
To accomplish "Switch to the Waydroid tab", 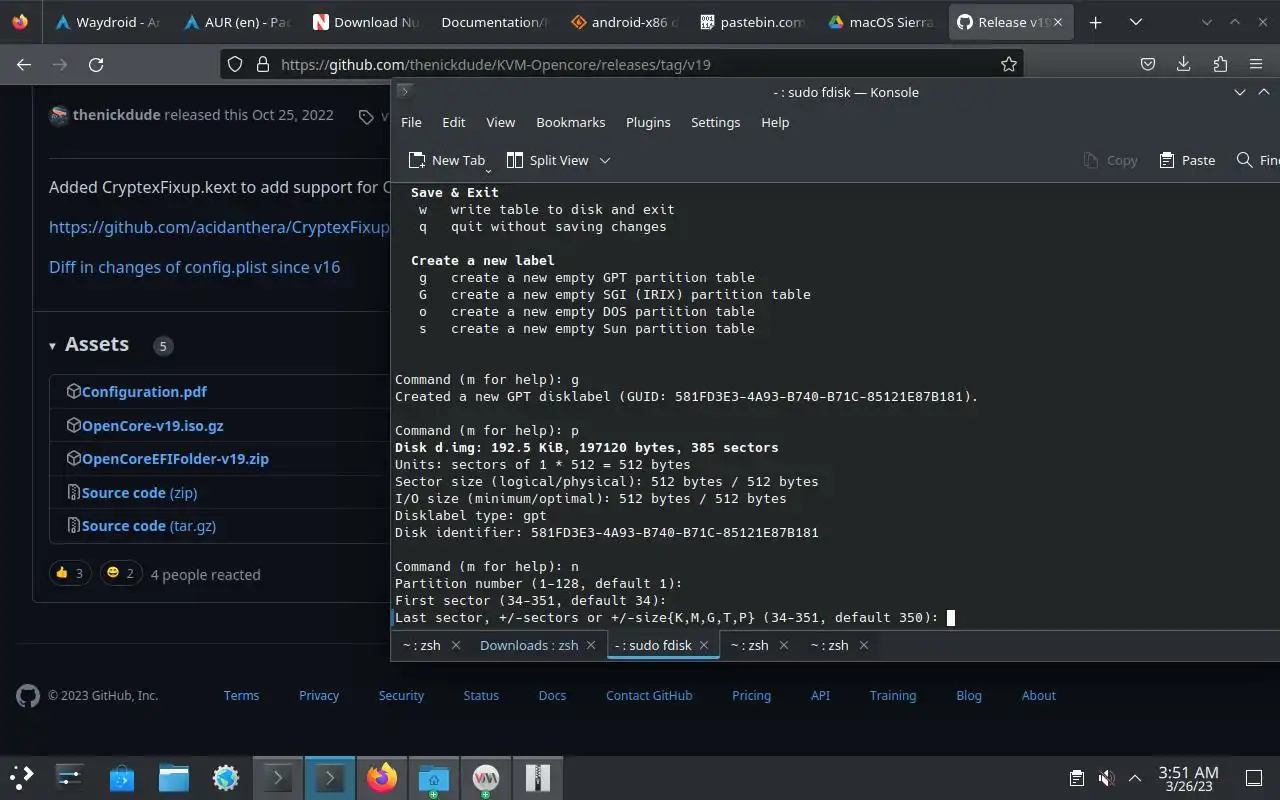I will pos(108,22).
